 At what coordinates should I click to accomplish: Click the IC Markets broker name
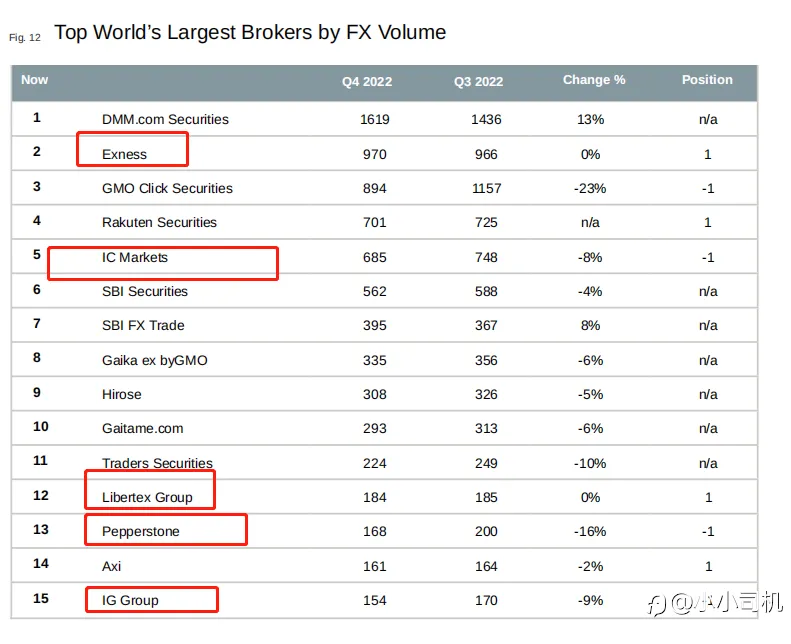click(x=135, y=257)
